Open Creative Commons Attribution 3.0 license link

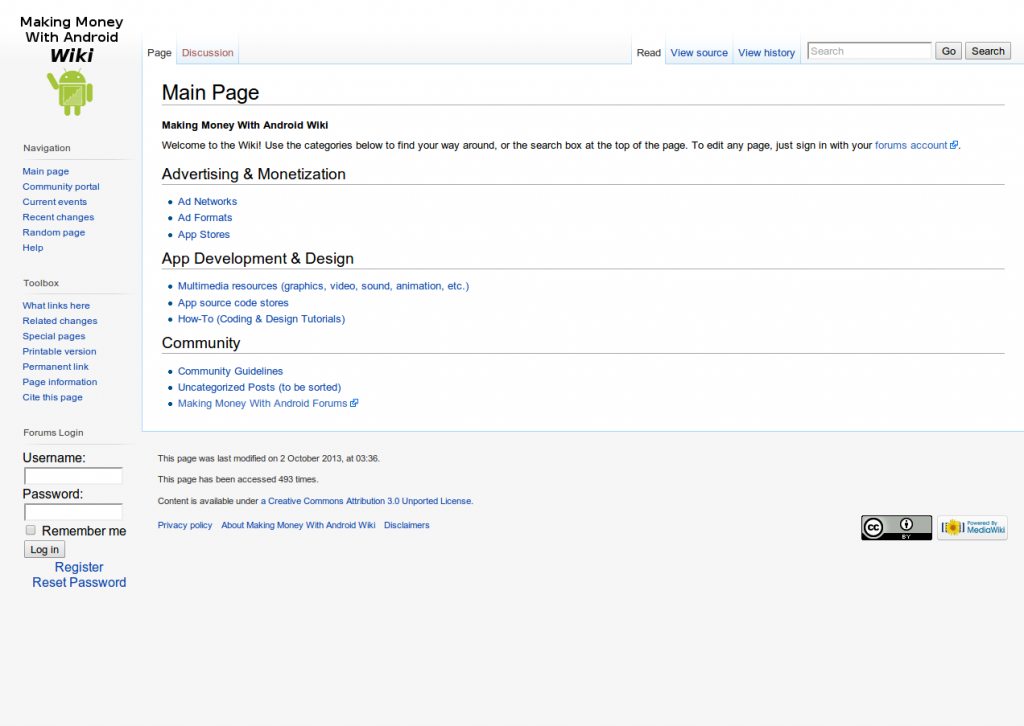click(x=366, y=501)
